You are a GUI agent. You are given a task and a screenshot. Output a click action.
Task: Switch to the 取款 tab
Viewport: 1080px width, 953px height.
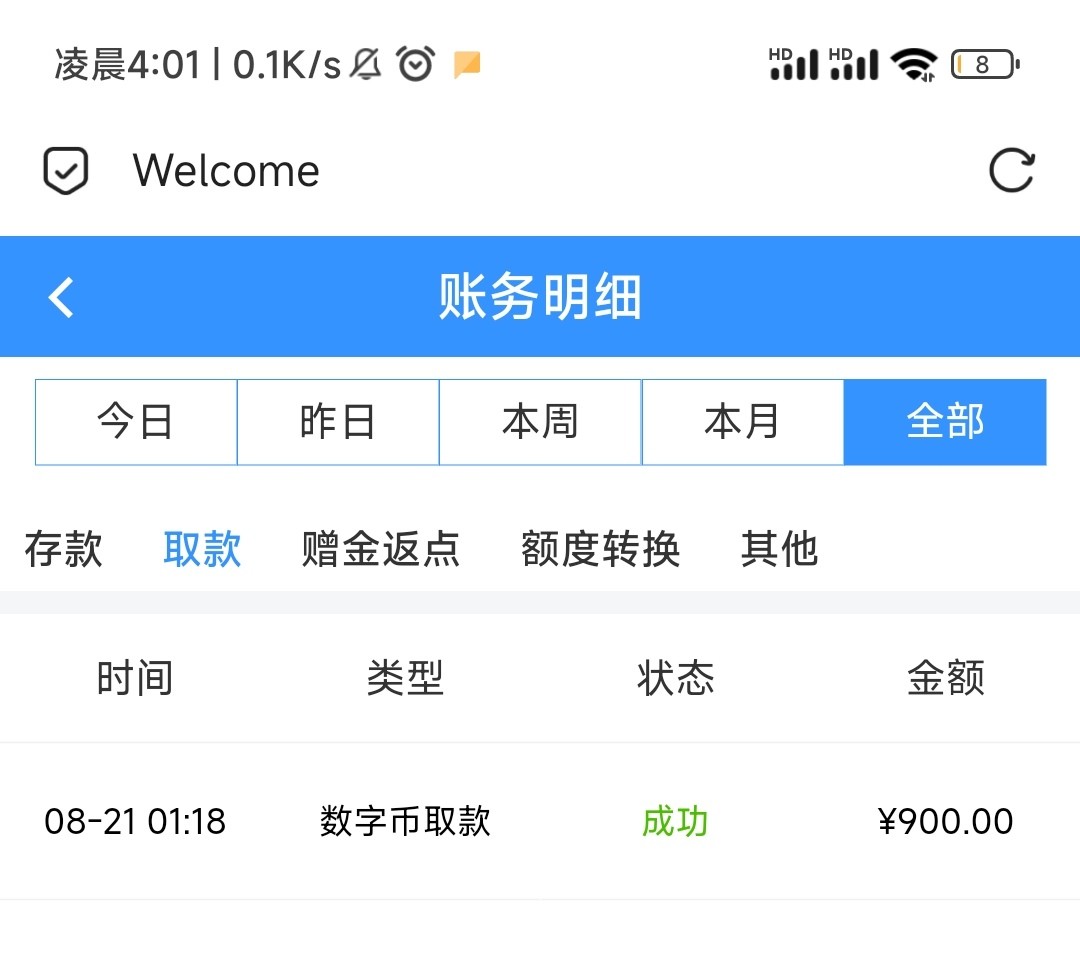[x=202, y=549]
